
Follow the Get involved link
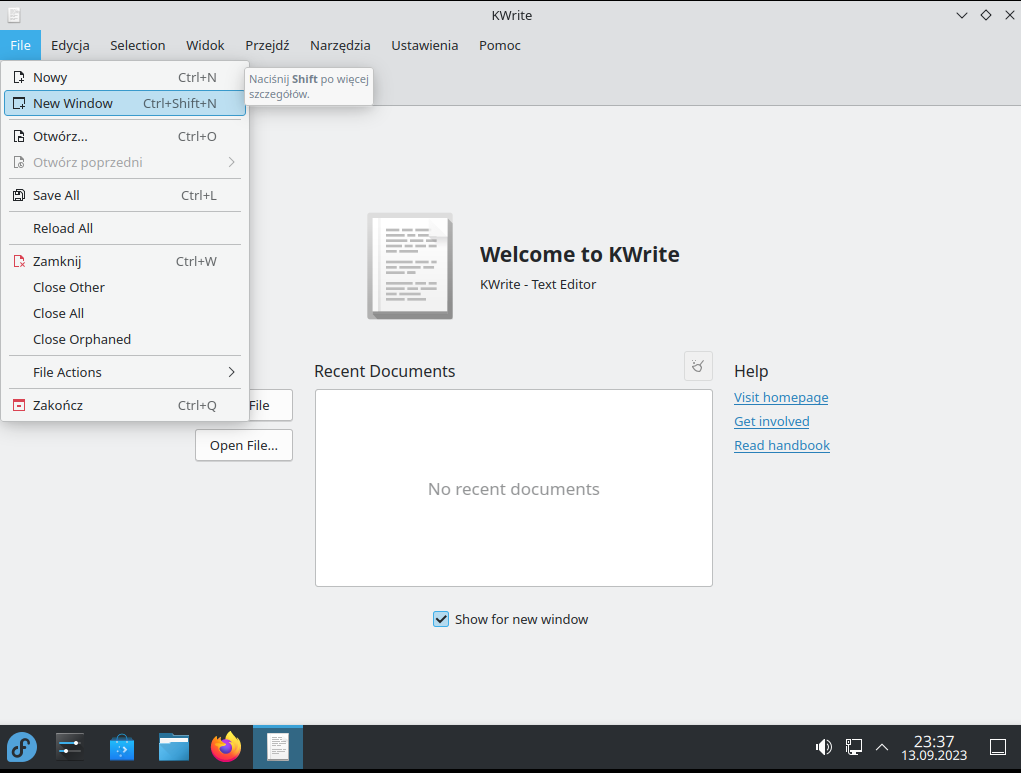pyautogui.click(x=772, y=421)
